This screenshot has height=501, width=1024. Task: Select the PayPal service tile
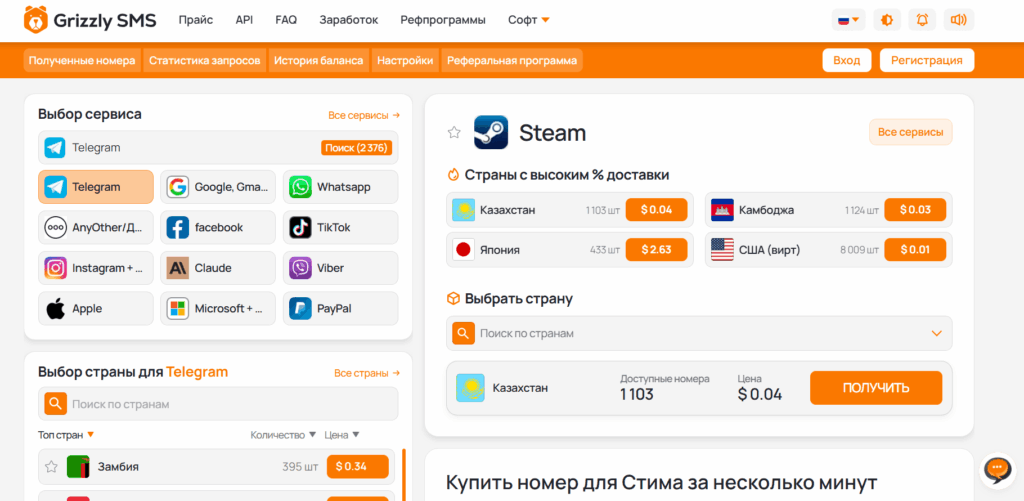340,308
